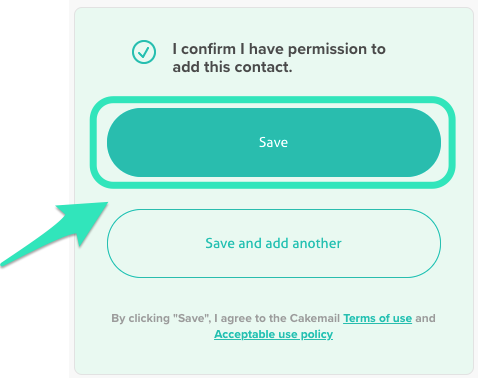Click the "By clicking Save" disclaimer text
The width and height of the screenshot is (478, 378).
(x=273, y=326)
